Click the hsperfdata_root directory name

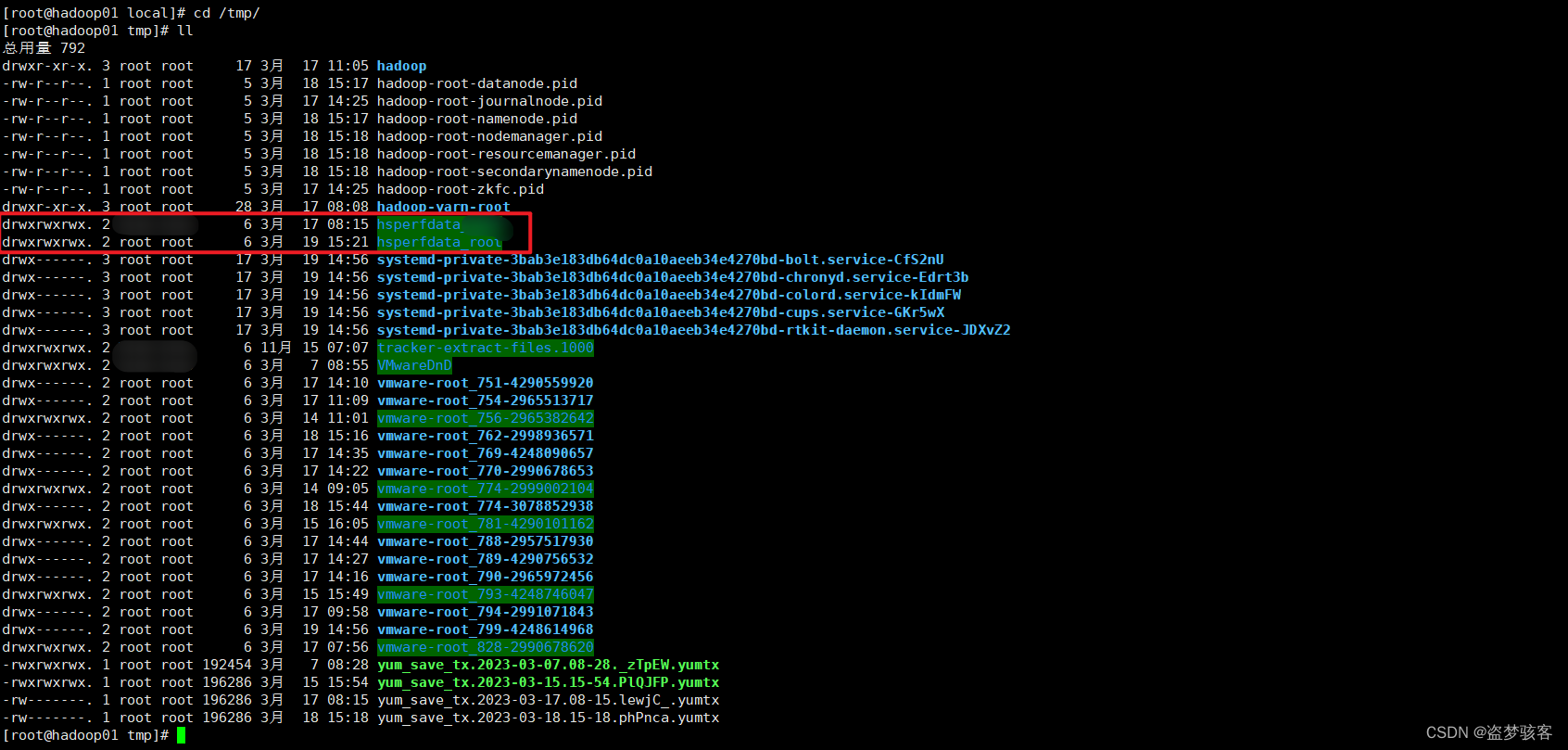[439, 242]
